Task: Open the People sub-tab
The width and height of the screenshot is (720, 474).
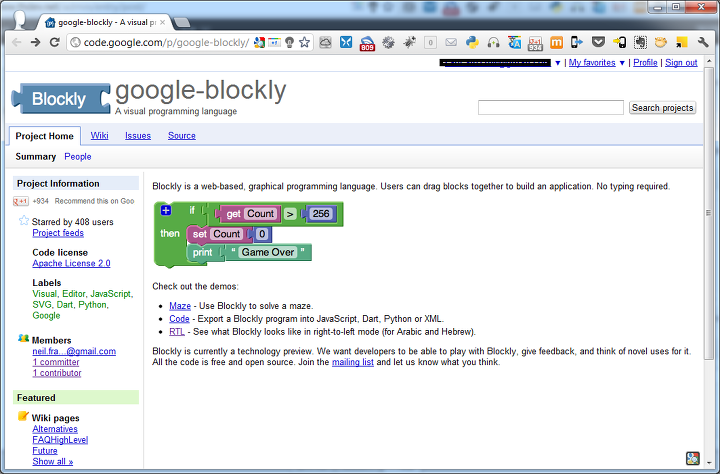Action: [78, 157]
